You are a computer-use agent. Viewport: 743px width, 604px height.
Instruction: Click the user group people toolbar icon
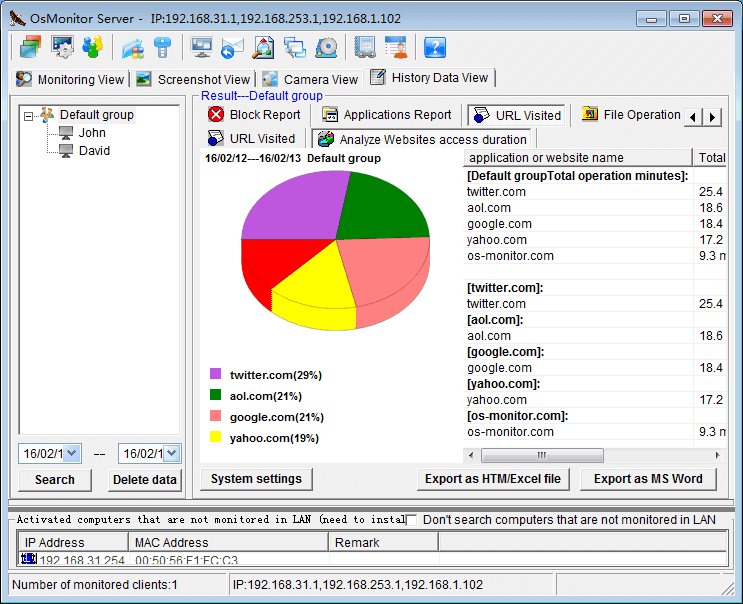(x=93, y=47)
